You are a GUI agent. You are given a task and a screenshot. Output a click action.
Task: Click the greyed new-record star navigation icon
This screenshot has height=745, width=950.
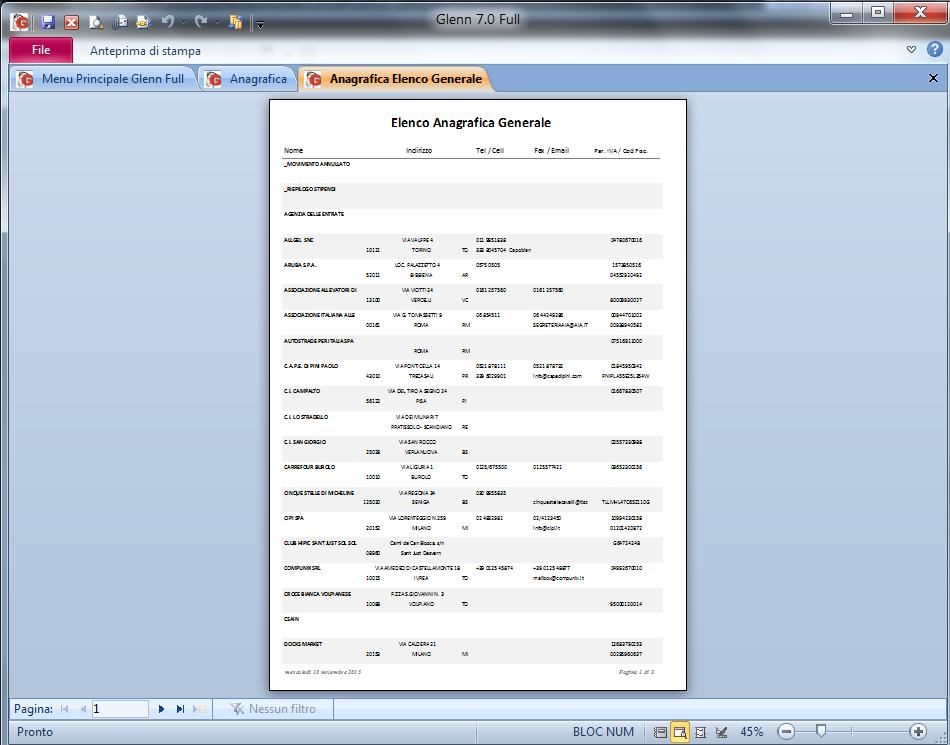tap(199, 709)
